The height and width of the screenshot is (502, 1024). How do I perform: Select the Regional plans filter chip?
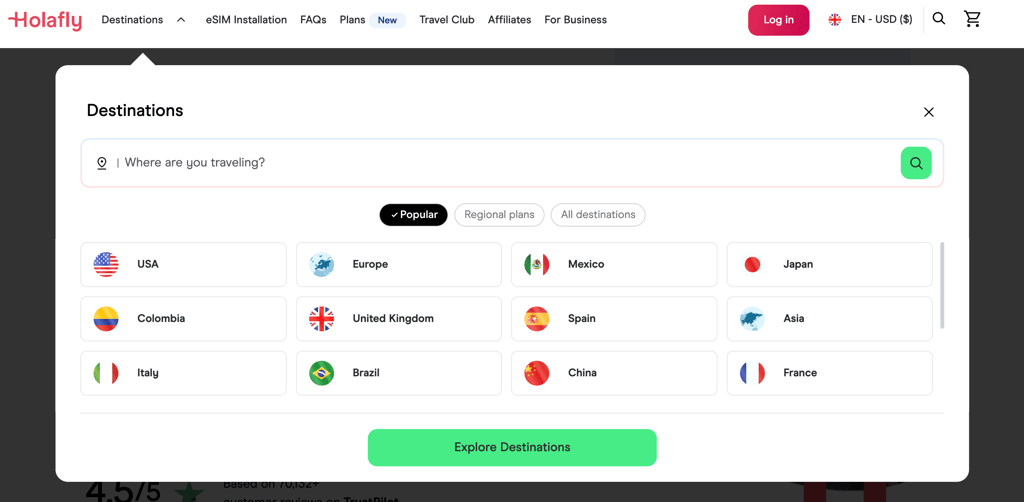tap(499, 215)
